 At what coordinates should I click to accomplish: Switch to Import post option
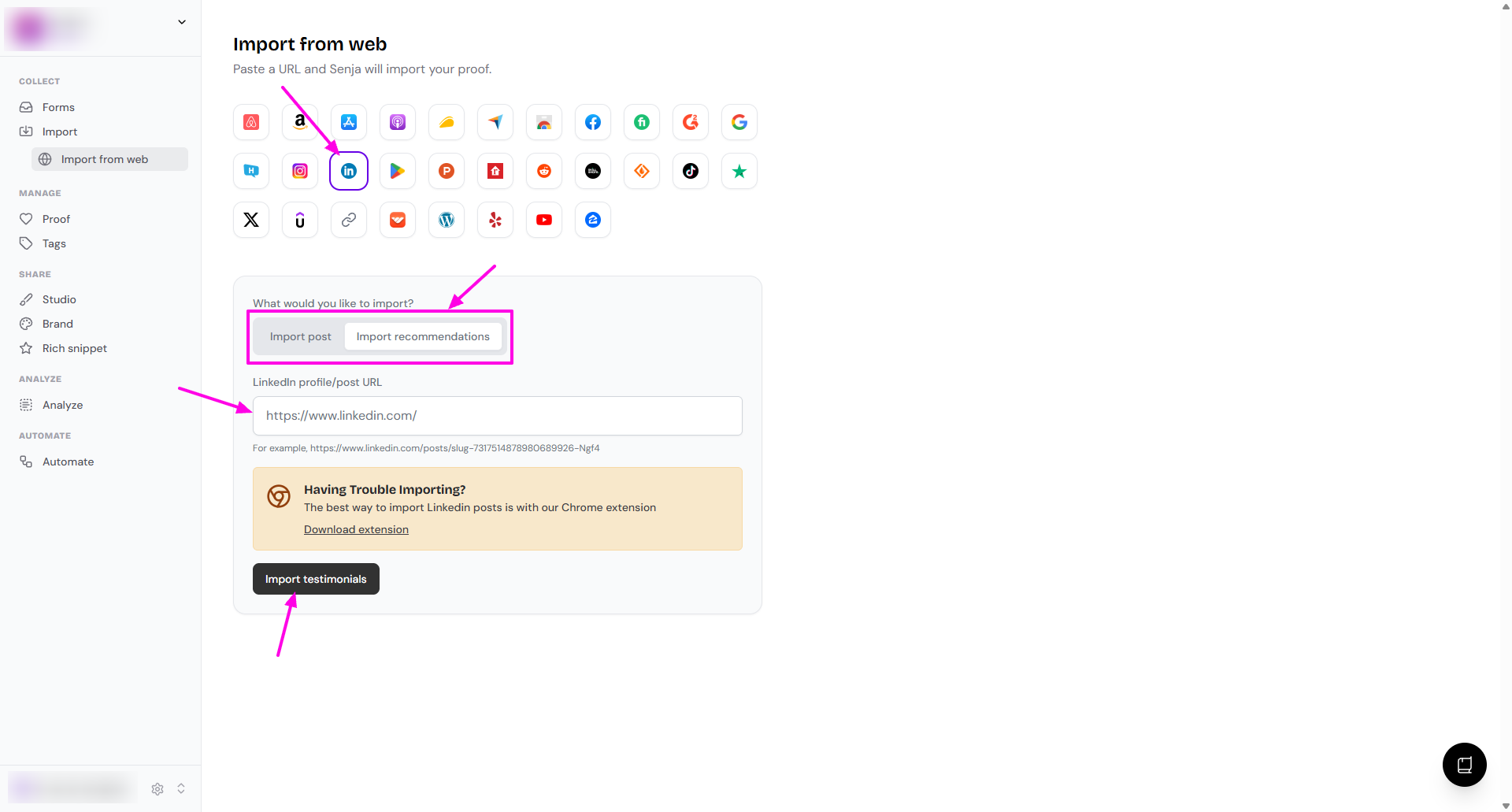300,336
